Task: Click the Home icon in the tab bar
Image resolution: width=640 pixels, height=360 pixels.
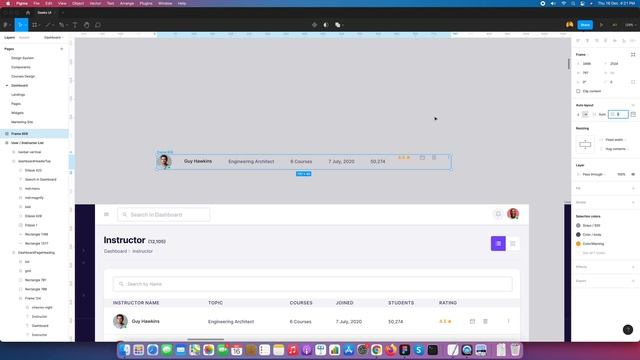Action: [28, 13]
